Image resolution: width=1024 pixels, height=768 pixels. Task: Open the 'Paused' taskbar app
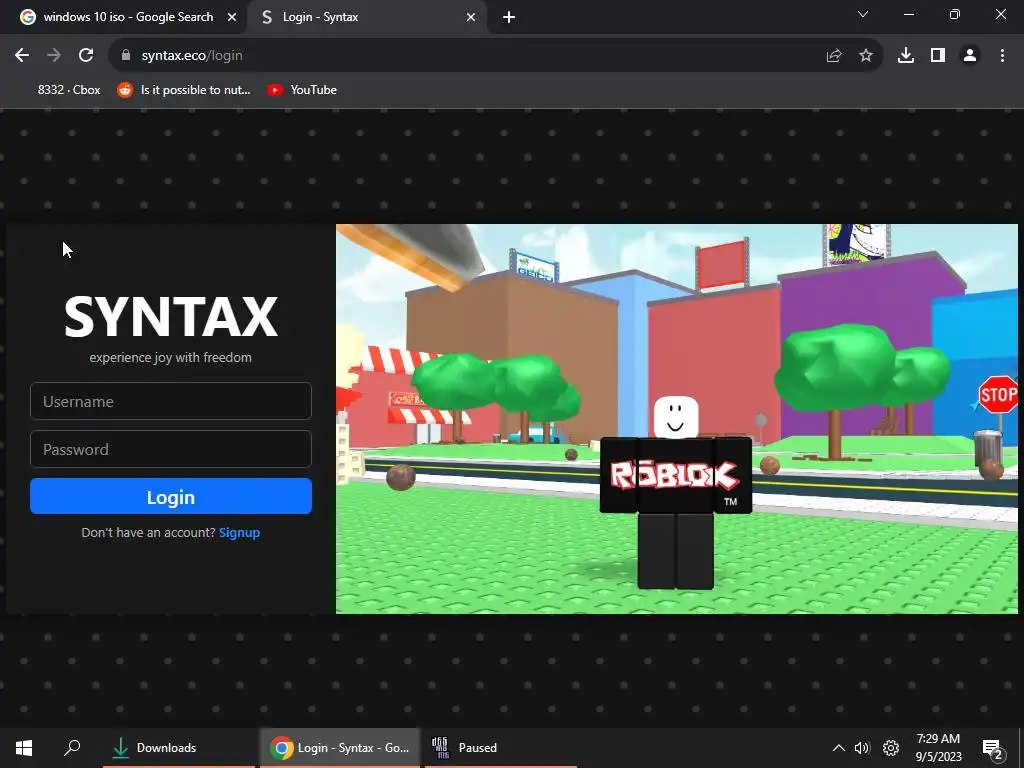click(501, 748)
